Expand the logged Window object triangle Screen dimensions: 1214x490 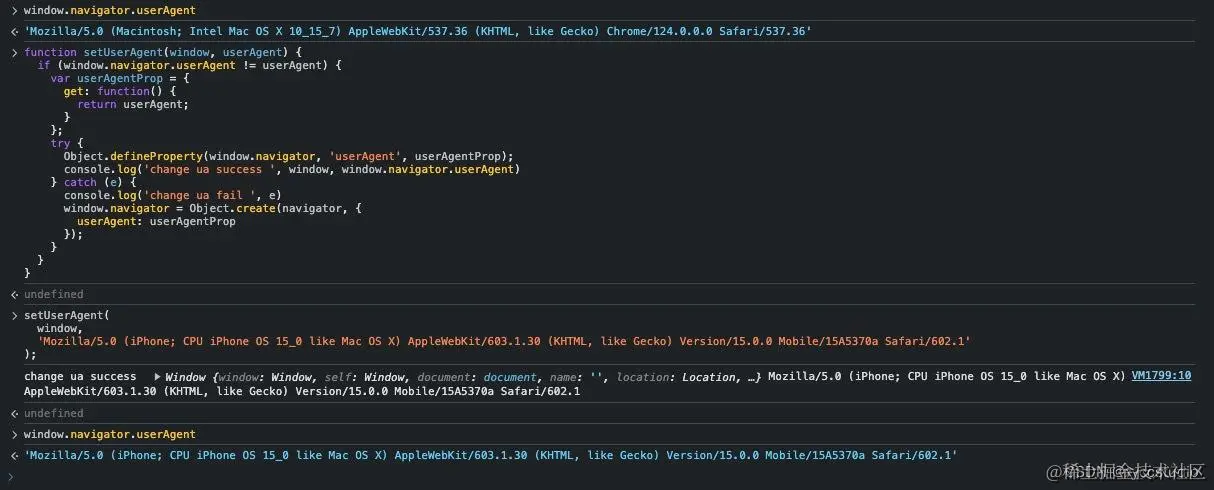(x=157, y=377)
